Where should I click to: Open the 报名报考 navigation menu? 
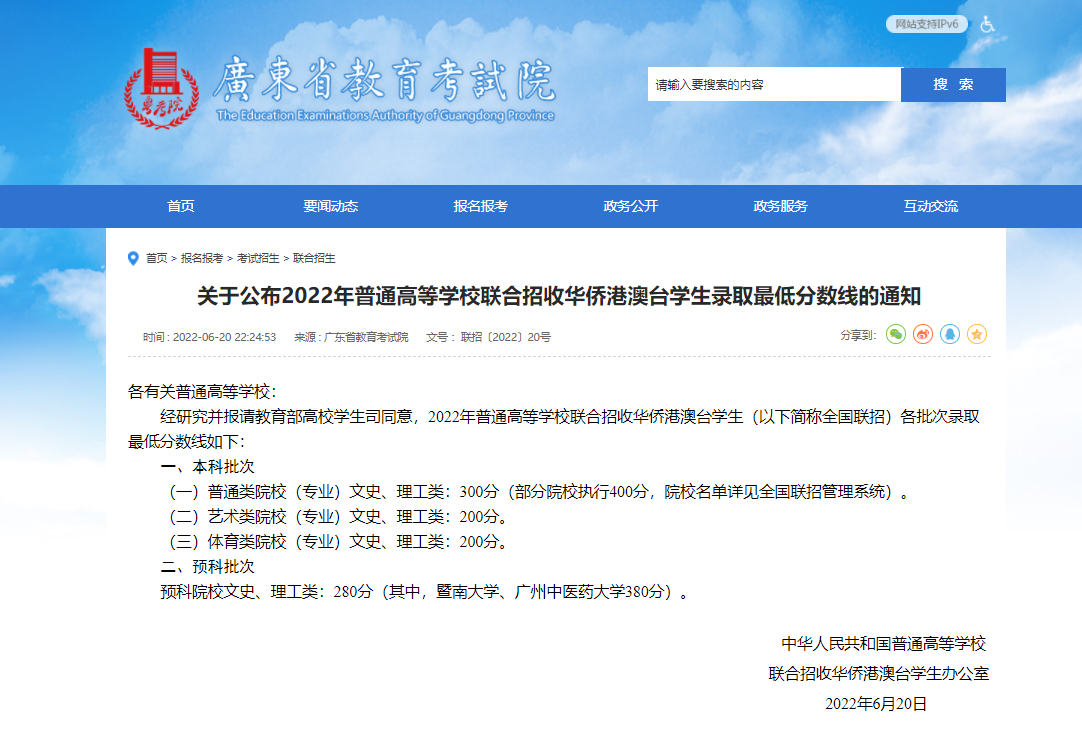coord(480,206)
